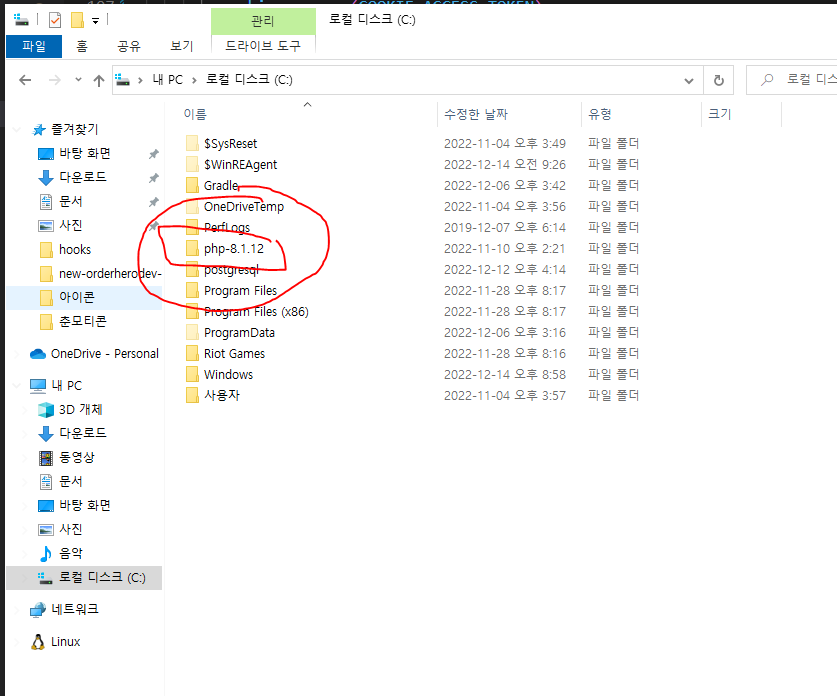Open 사진 under 즐겨찾기
This screenshot has height=696, width=837.
point(70,225)
